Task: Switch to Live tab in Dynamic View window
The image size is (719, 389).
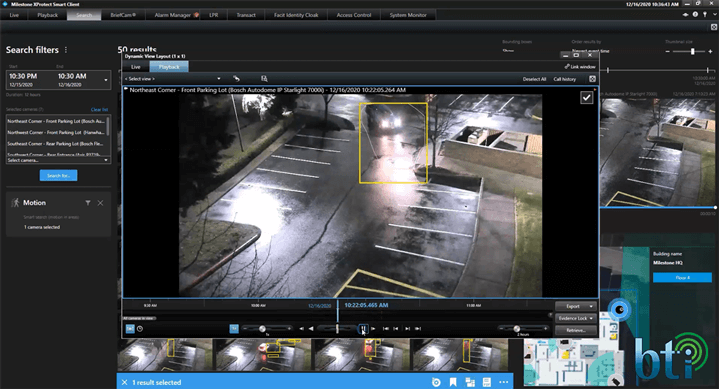Action: 136,67
